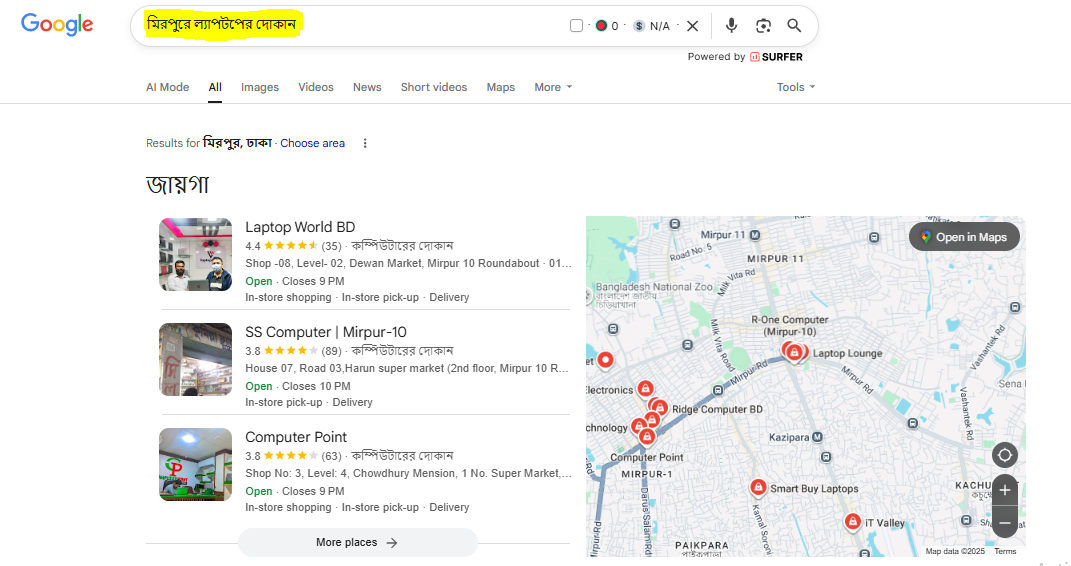Image resolution: width=1071 pixels, height=566 pixels.
Task: Click the magnifying glass search icon
Action: (794, 26)
